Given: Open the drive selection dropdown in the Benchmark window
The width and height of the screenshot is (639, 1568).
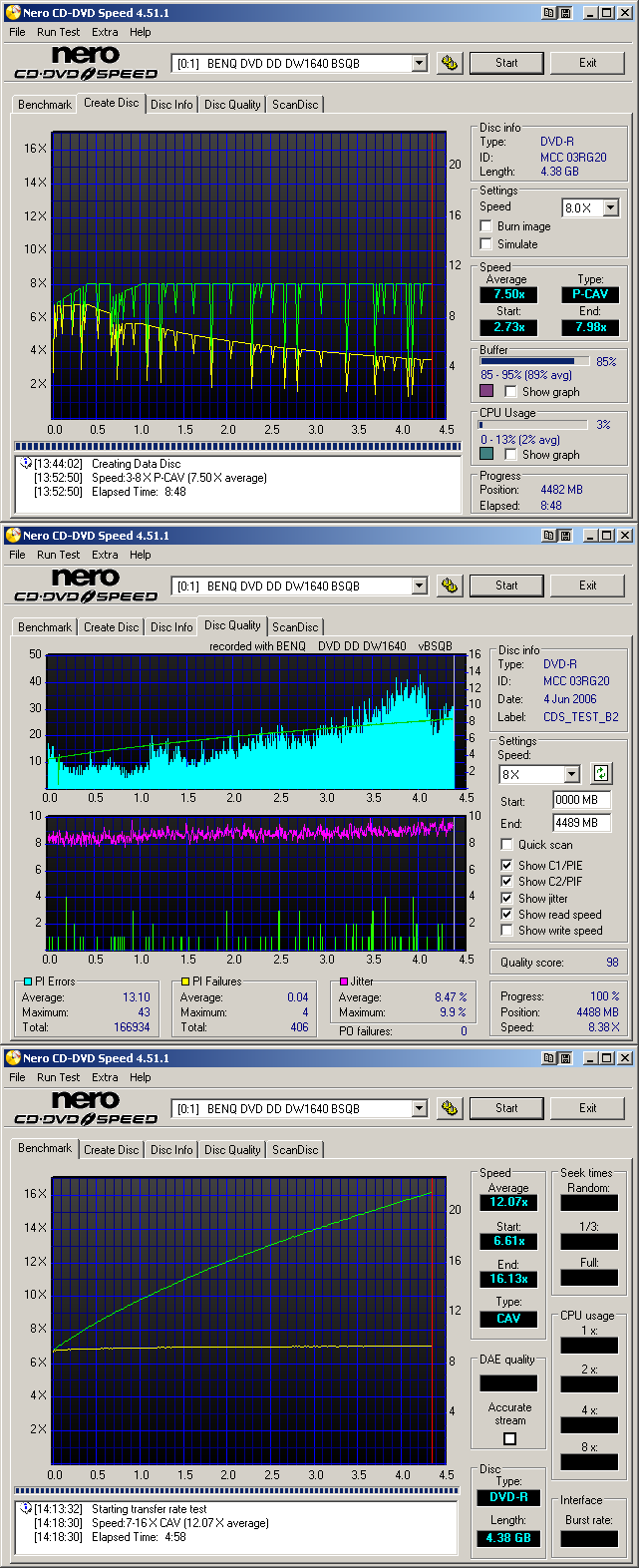Looking at the screenshot, I should [419, 1108].
